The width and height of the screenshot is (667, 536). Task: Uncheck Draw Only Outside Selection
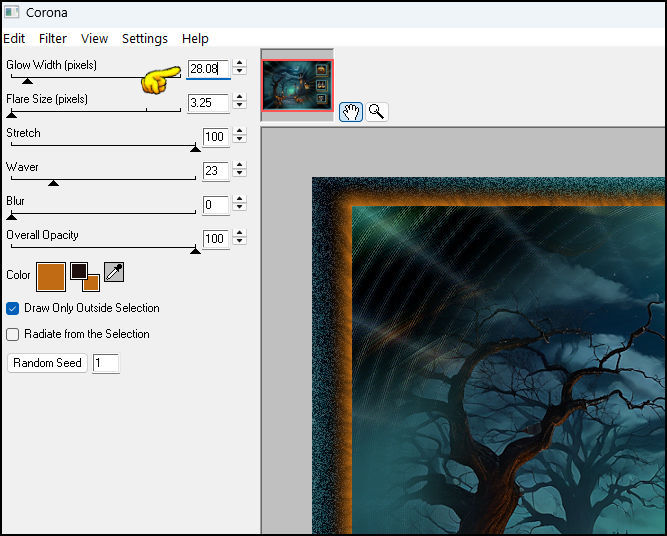click(x=13, y=308)
